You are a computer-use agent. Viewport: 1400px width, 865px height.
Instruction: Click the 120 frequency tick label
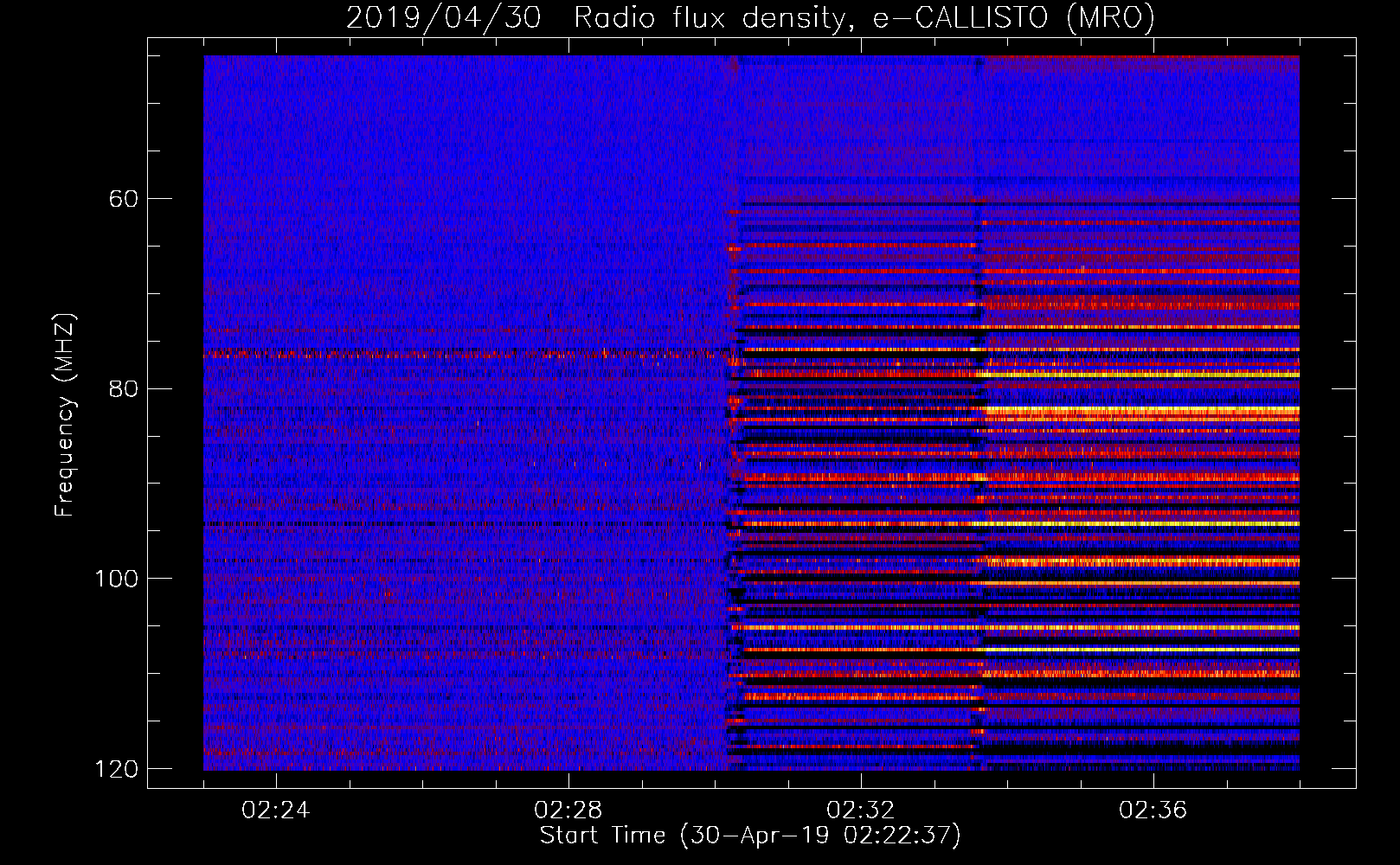pos(116,768)
